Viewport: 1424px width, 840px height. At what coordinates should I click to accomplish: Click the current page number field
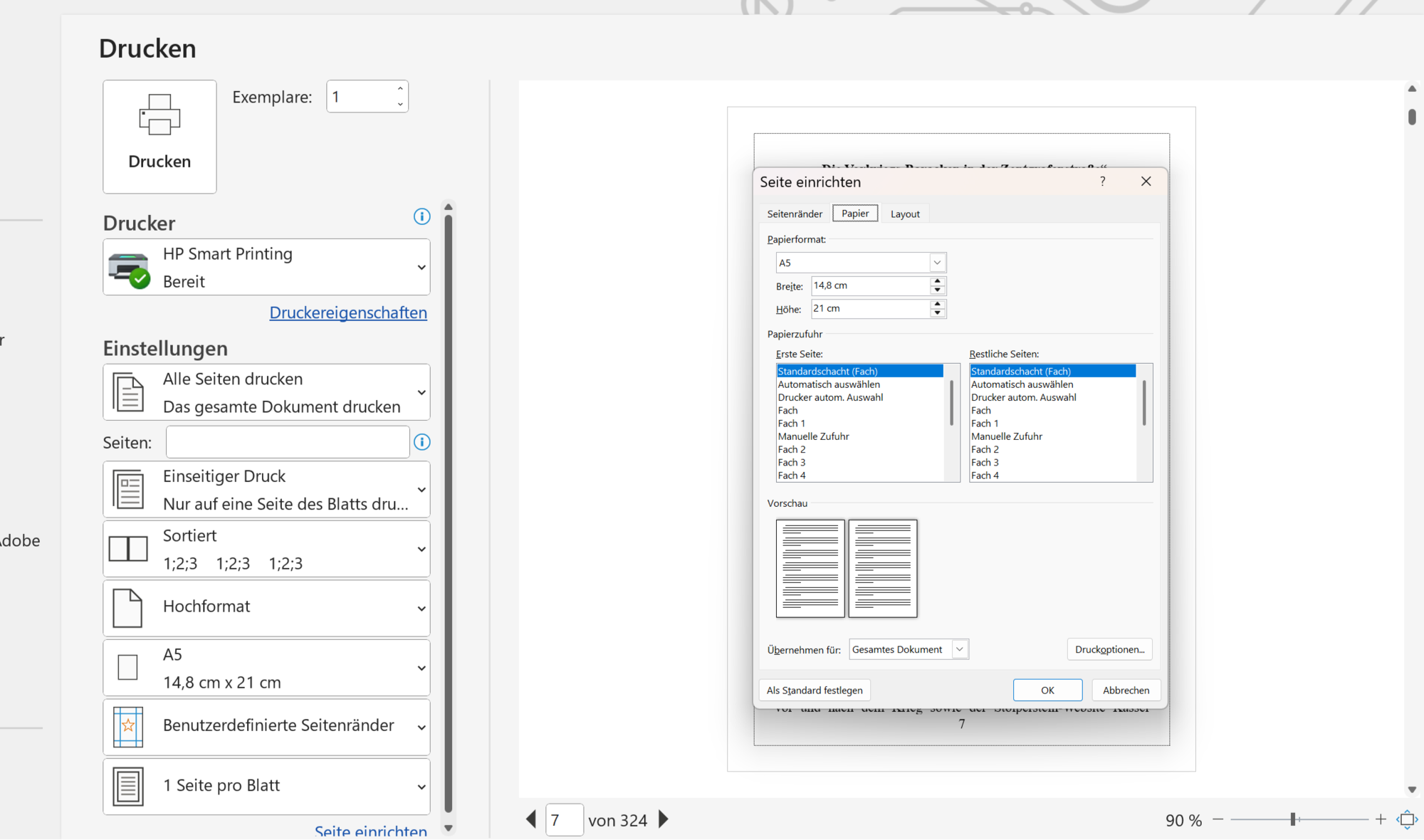pos(565,819)
